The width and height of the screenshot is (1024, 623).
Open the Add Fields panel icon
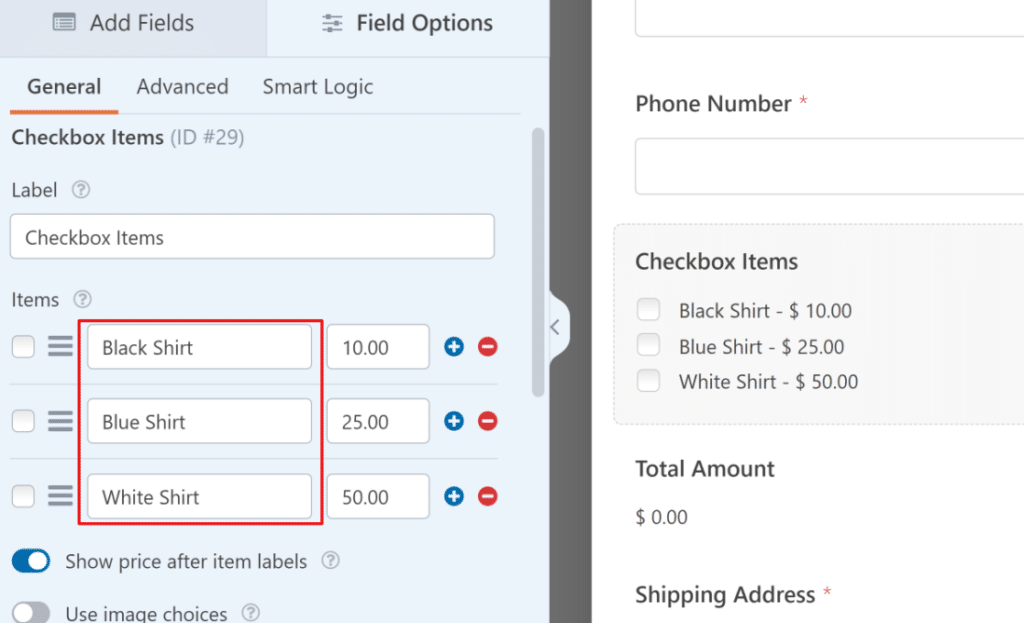pos(62,22)
